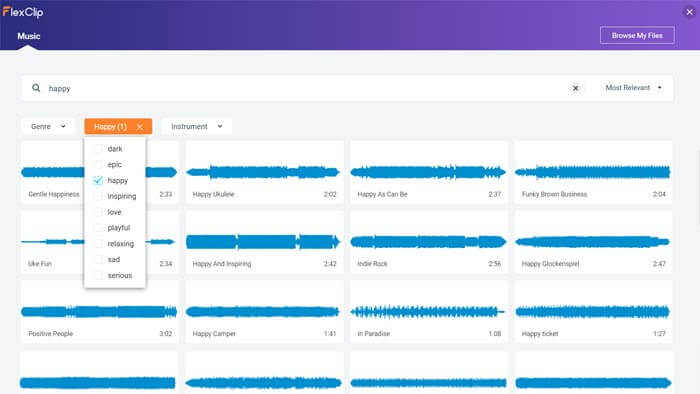This screenshot has height=394, width=700.
Task: Select the Indie Rock track waveform
Action: [428, 242]
